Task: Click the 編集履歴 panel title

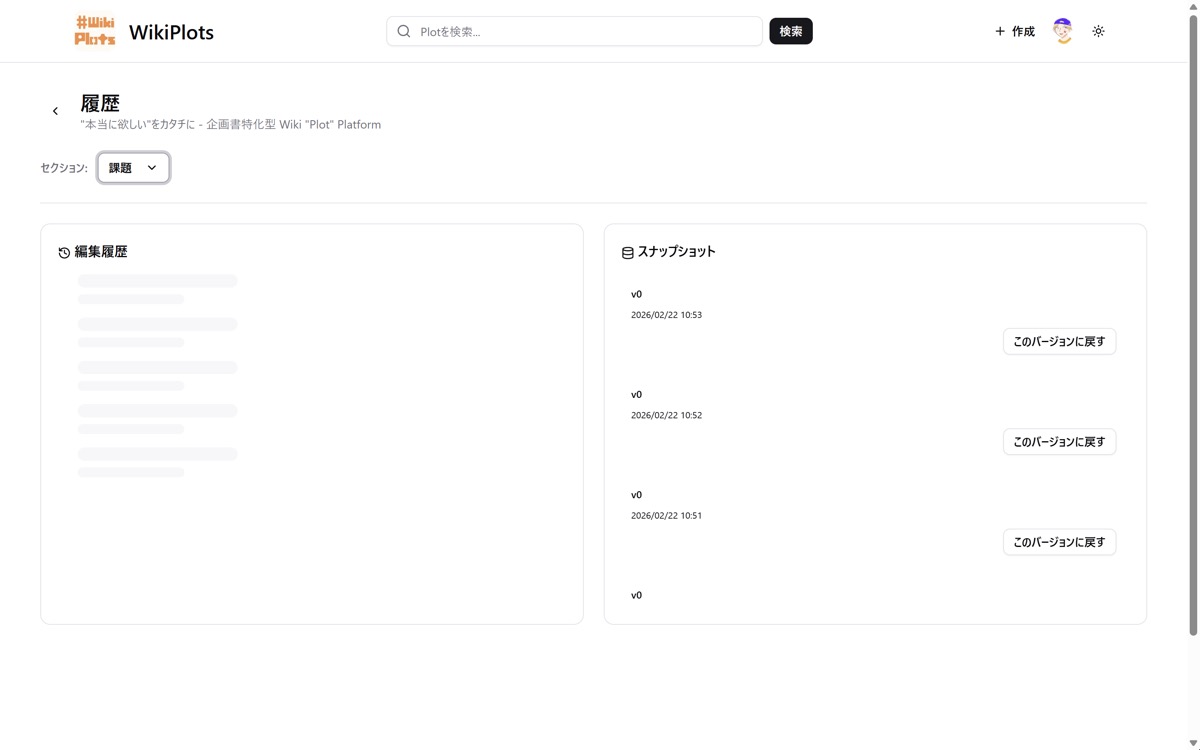Action: point(101,252)
